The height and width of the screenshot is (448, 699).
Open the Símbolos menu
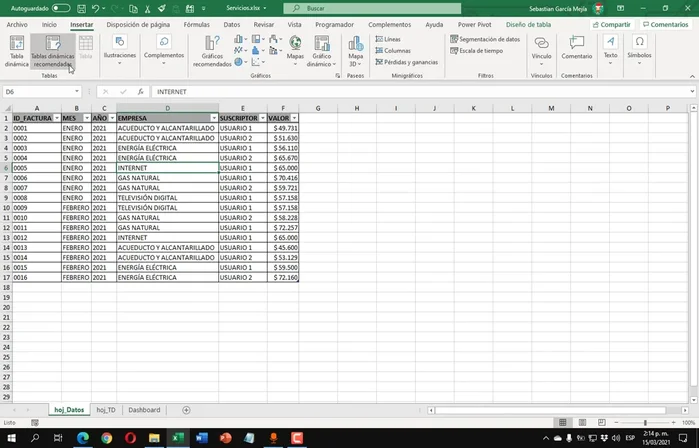[x=639, y=50]
